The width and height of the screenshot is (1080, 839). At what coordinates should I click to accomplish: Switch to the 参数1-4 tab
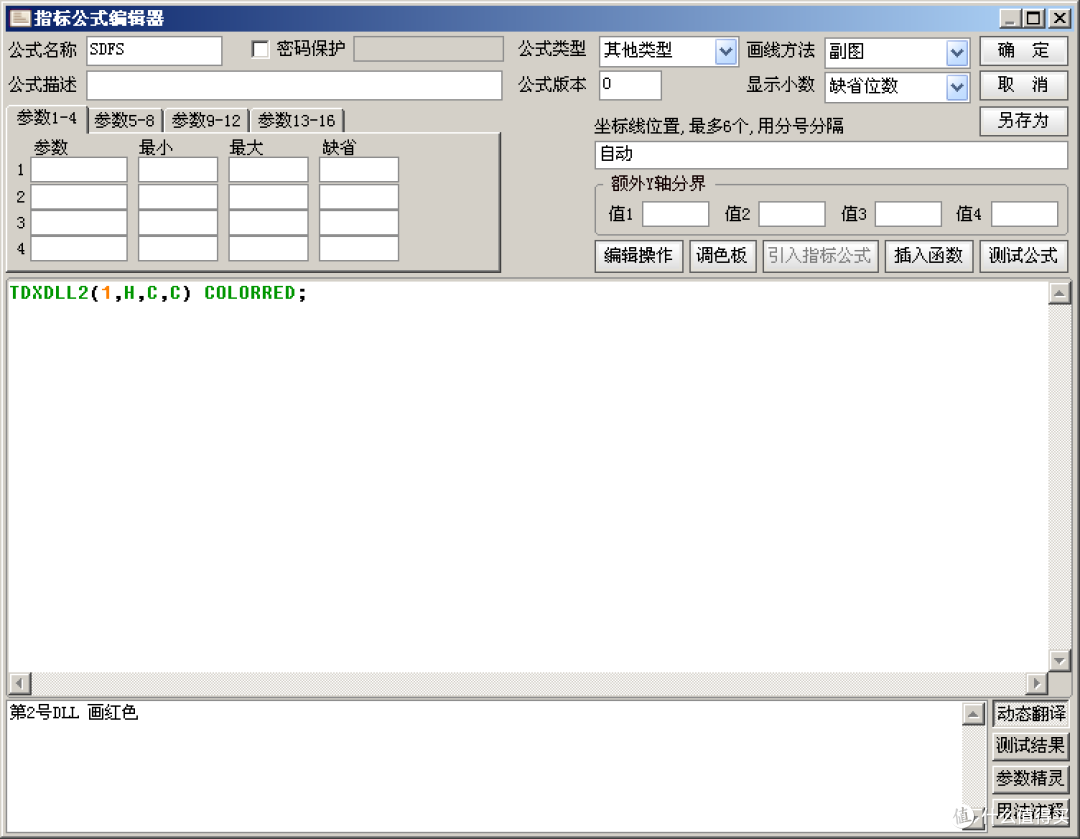tap(47, 118)
